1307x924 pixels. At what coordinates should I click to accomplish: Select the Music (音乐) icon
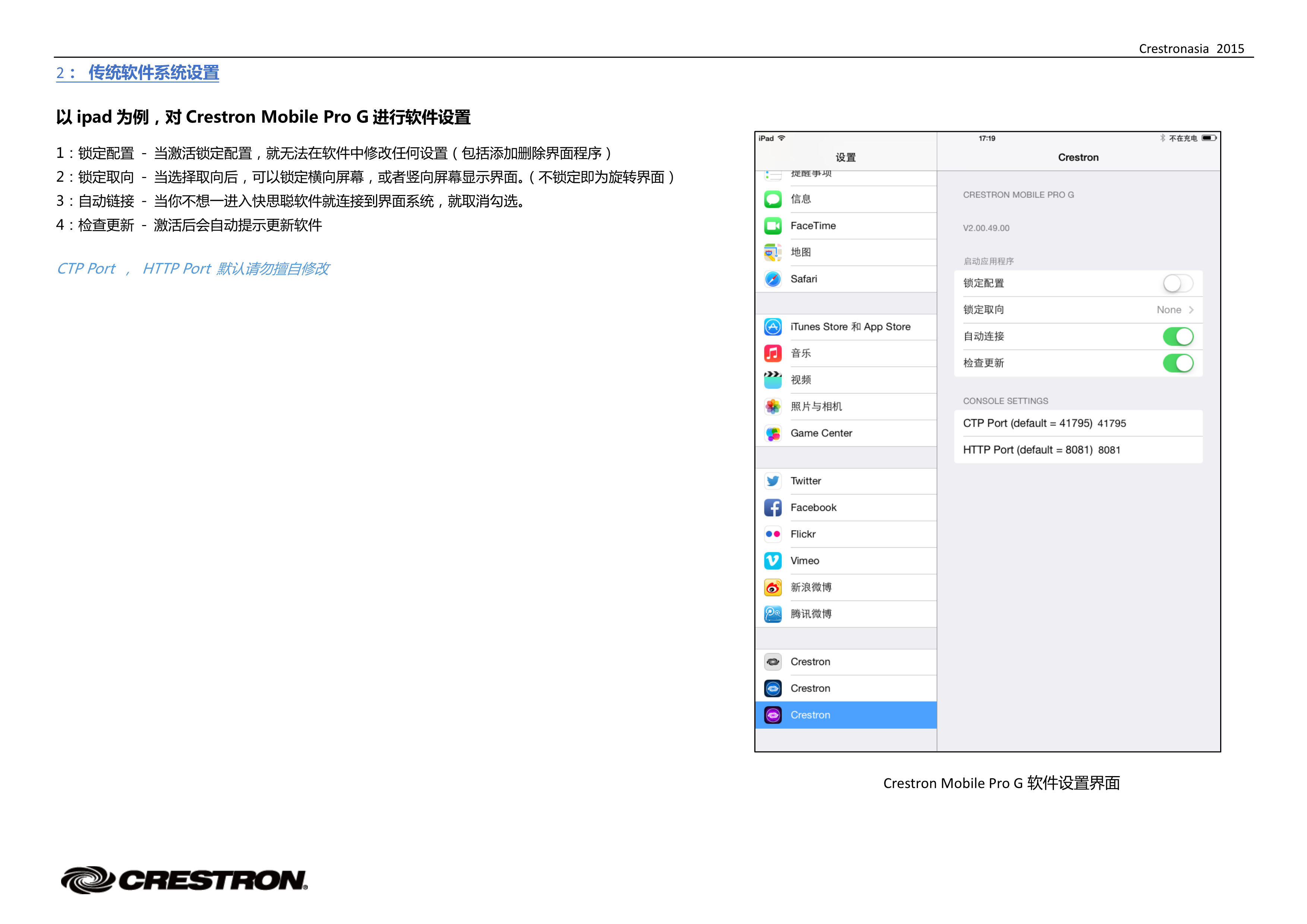(x=773, y=353)
